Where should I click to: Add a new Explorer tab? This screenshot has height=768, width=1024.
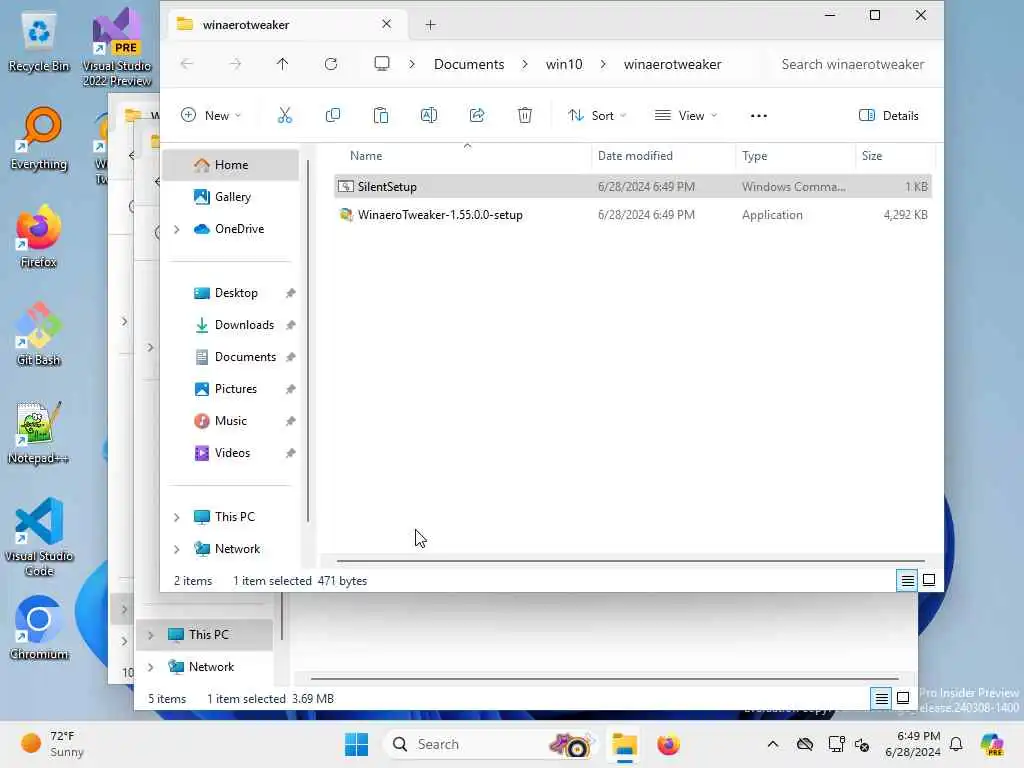[x=430, y=25]
